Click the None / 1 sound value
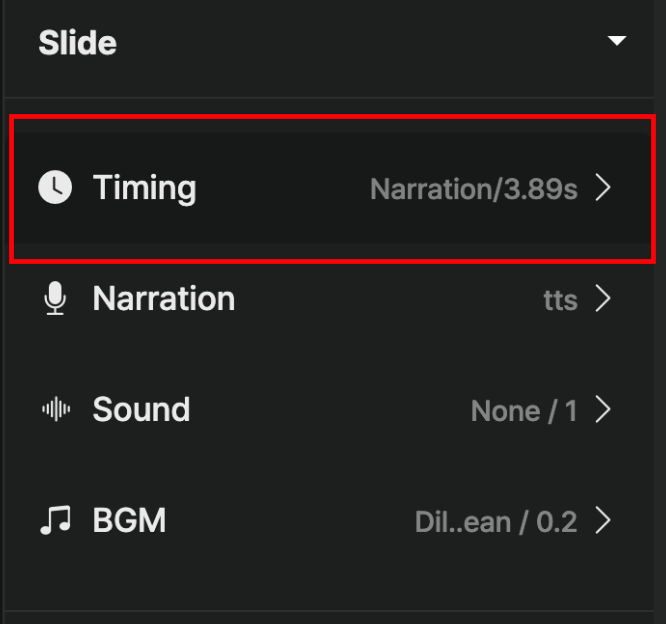Viewport: 666px width, 624px height. click(524, 411)
